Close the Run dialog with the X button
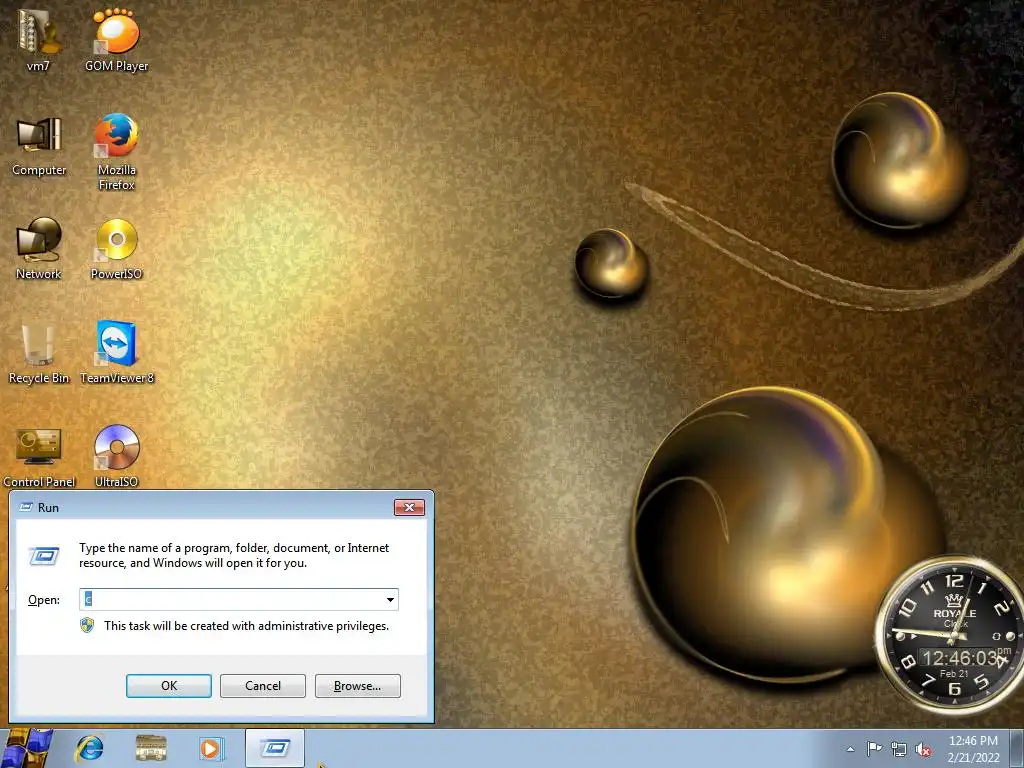This screenshot has height=768, width=1024. (409, 507)
